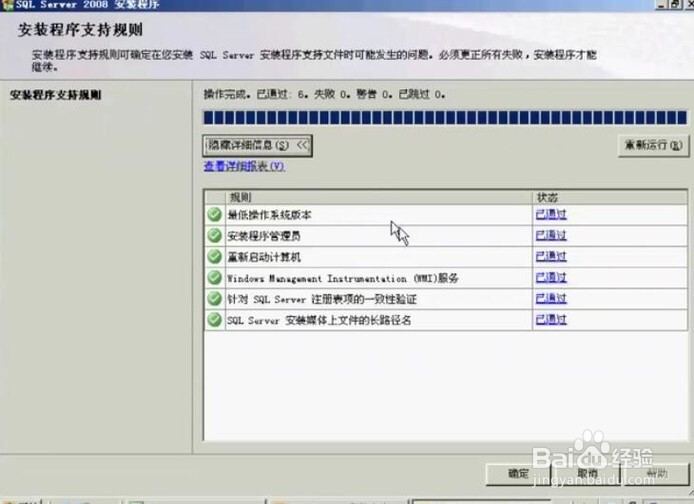Click the 重新运行 button
694x504 pixels.
pyautogui.click(x=653, y=145)
